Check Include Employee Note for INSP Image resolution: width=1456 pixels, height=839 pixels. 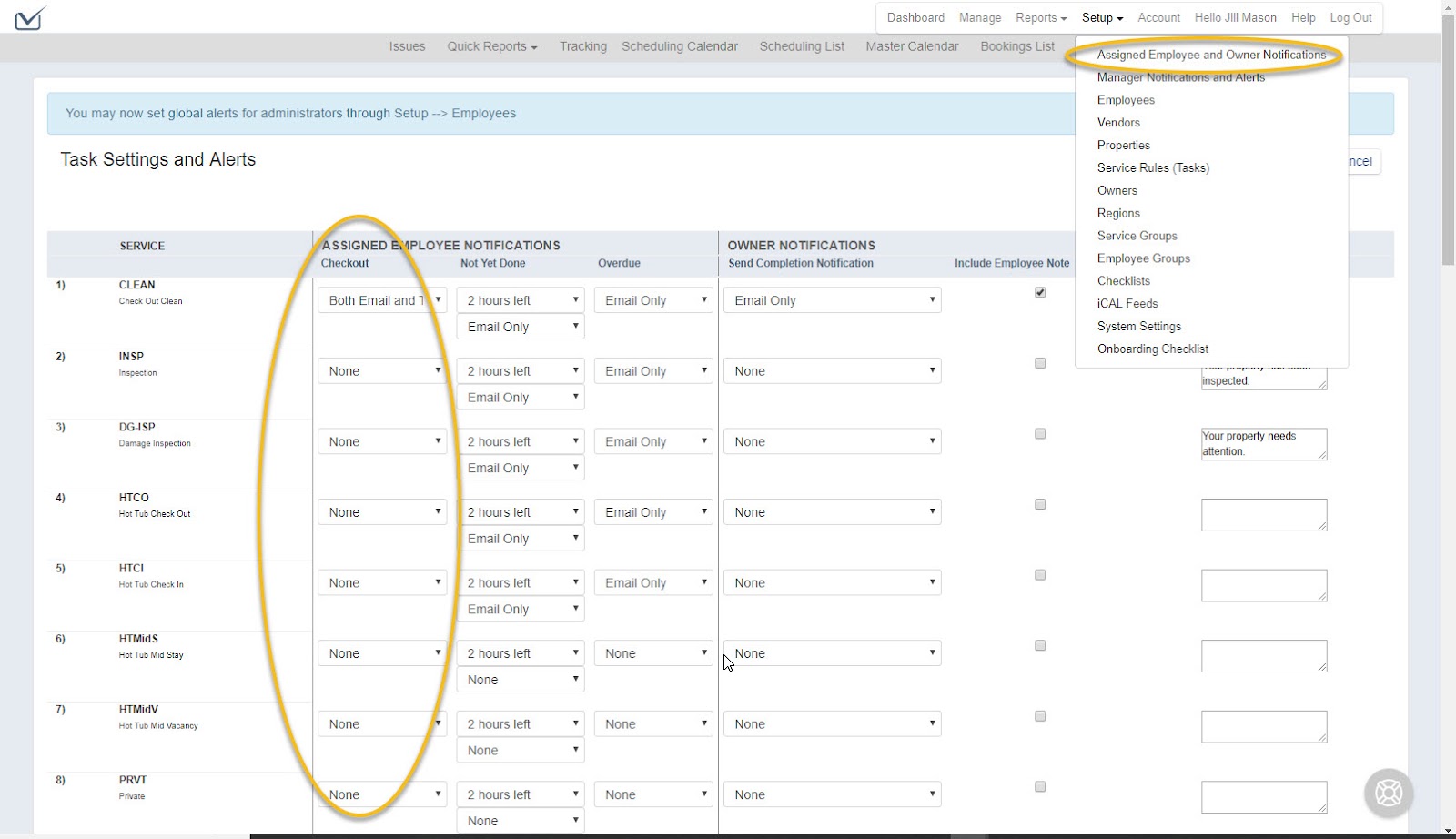[1040, 363]
